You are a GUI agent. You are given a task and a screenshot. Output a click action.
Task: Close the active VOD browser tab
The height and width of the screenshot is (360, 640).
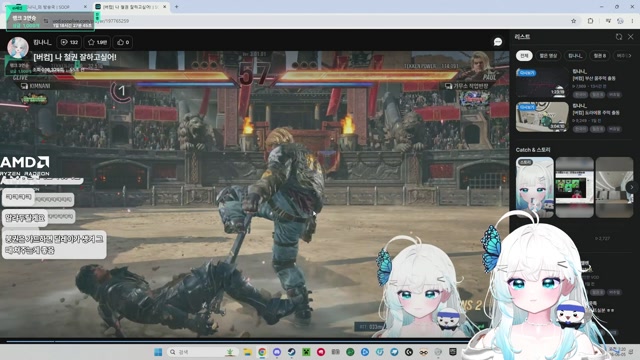coord(164,7)
